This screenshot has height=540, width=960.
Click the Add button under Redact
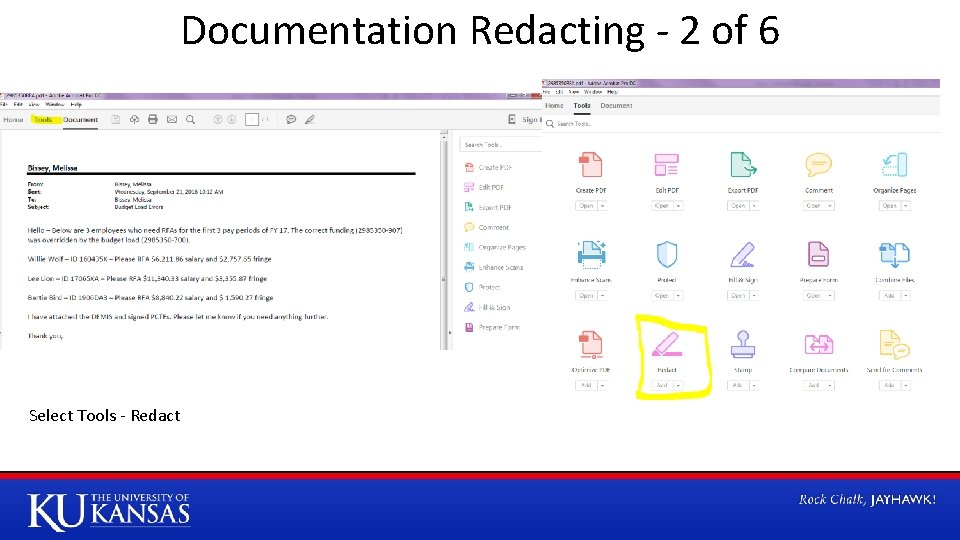[x=662, y=385]
